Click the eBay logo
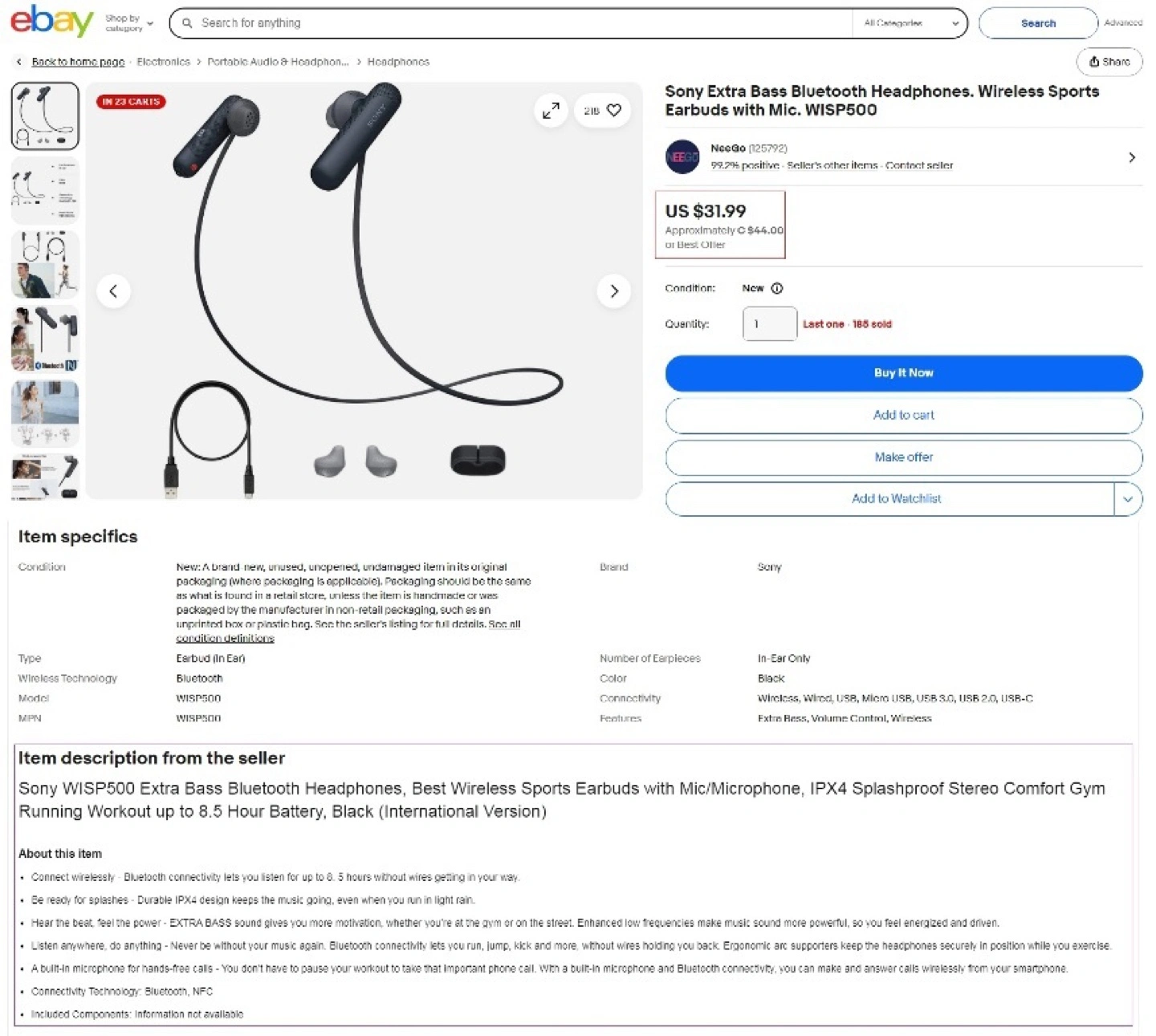This screenshot has width=1156, height=1036. click(x=52, y=21)
